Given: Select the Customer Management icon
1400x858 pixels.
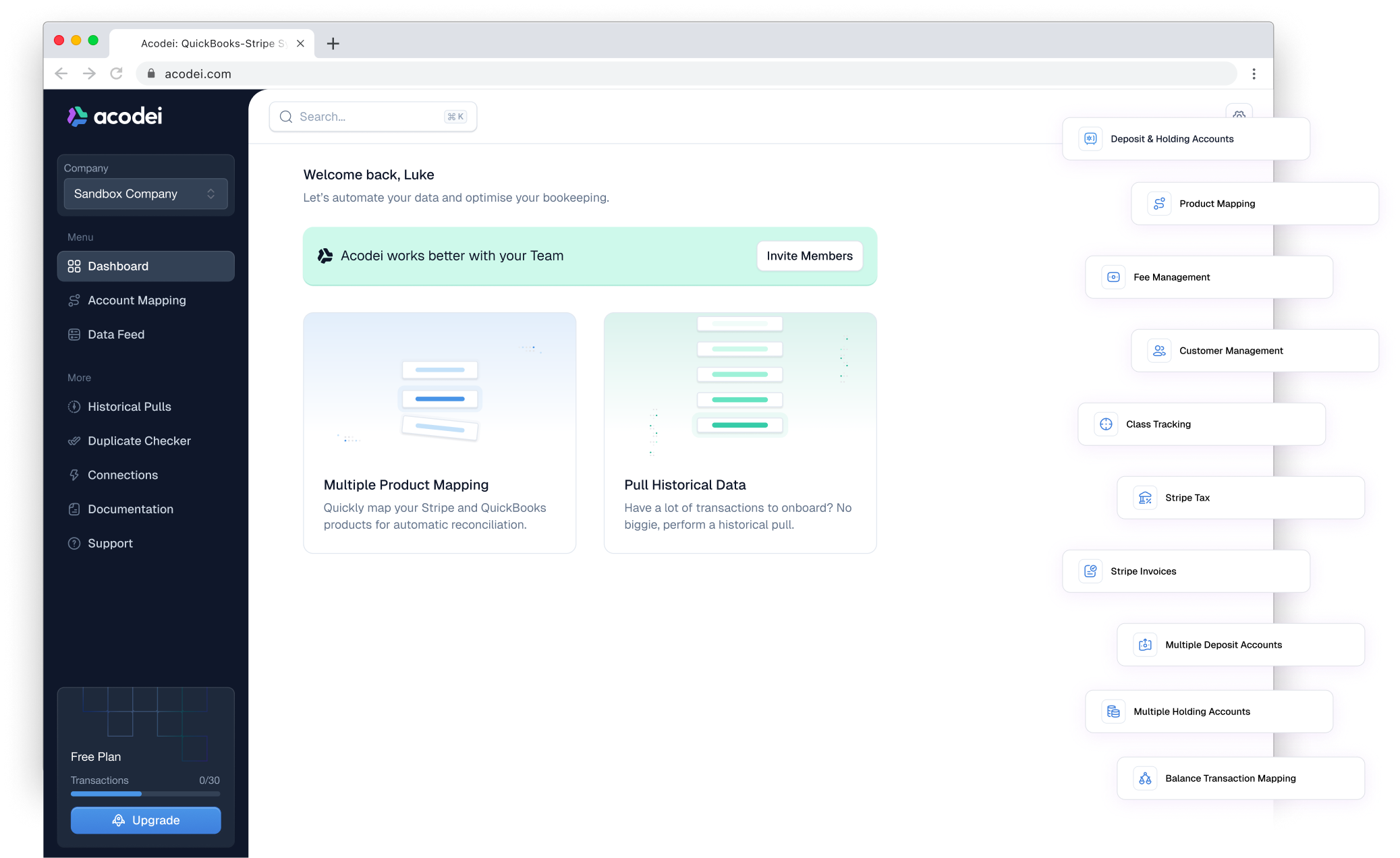Looking at the screenshot, I should pyautogui.click(x=1158, y=350).
